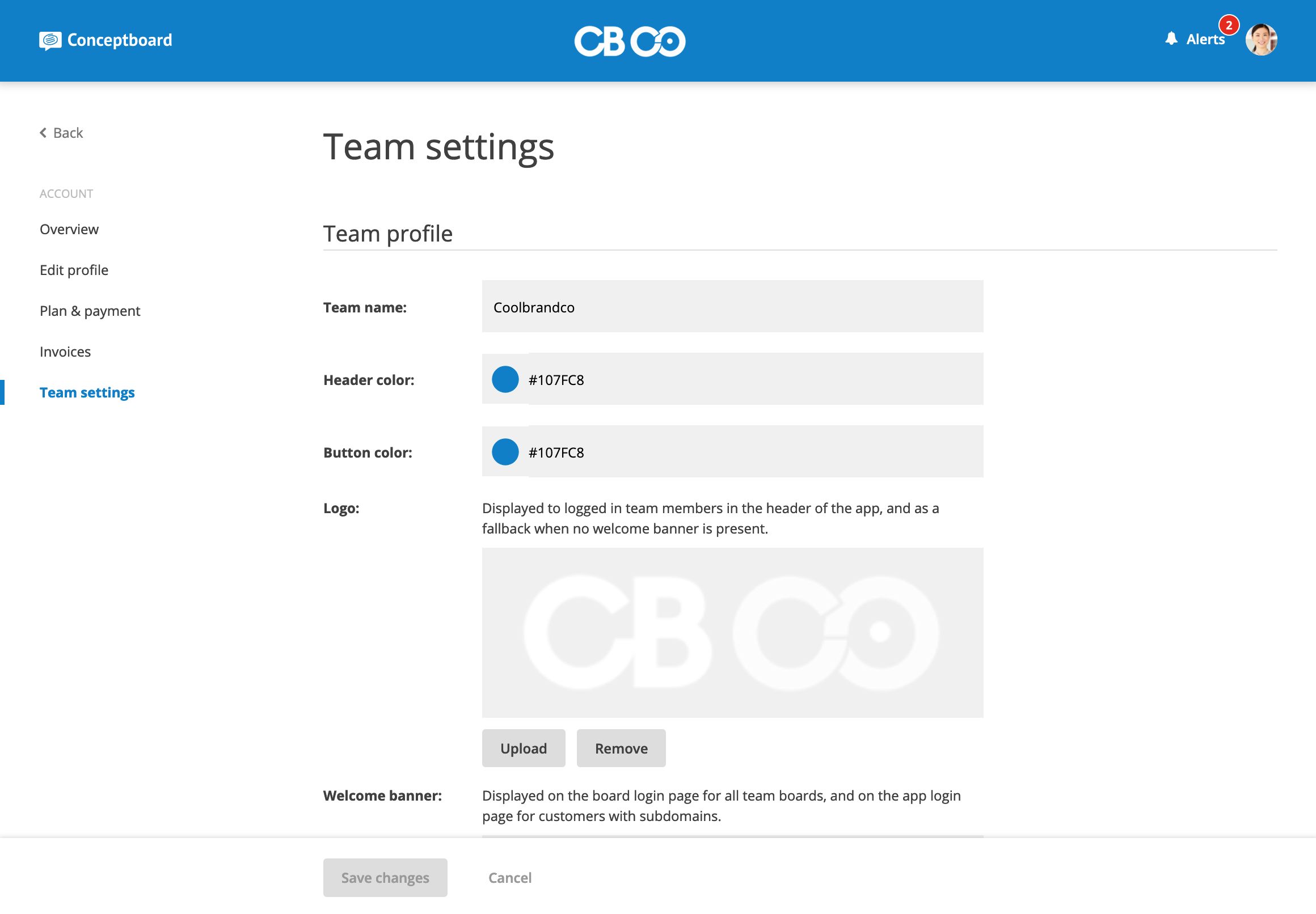1316x914 pixels.
Task: Click the Remove logo button
Action: click(x=621, y=748)
